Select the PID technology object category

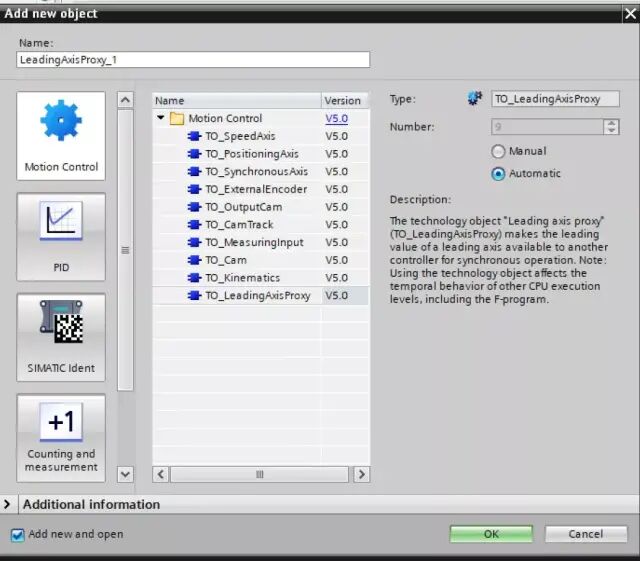coord(61,237)
